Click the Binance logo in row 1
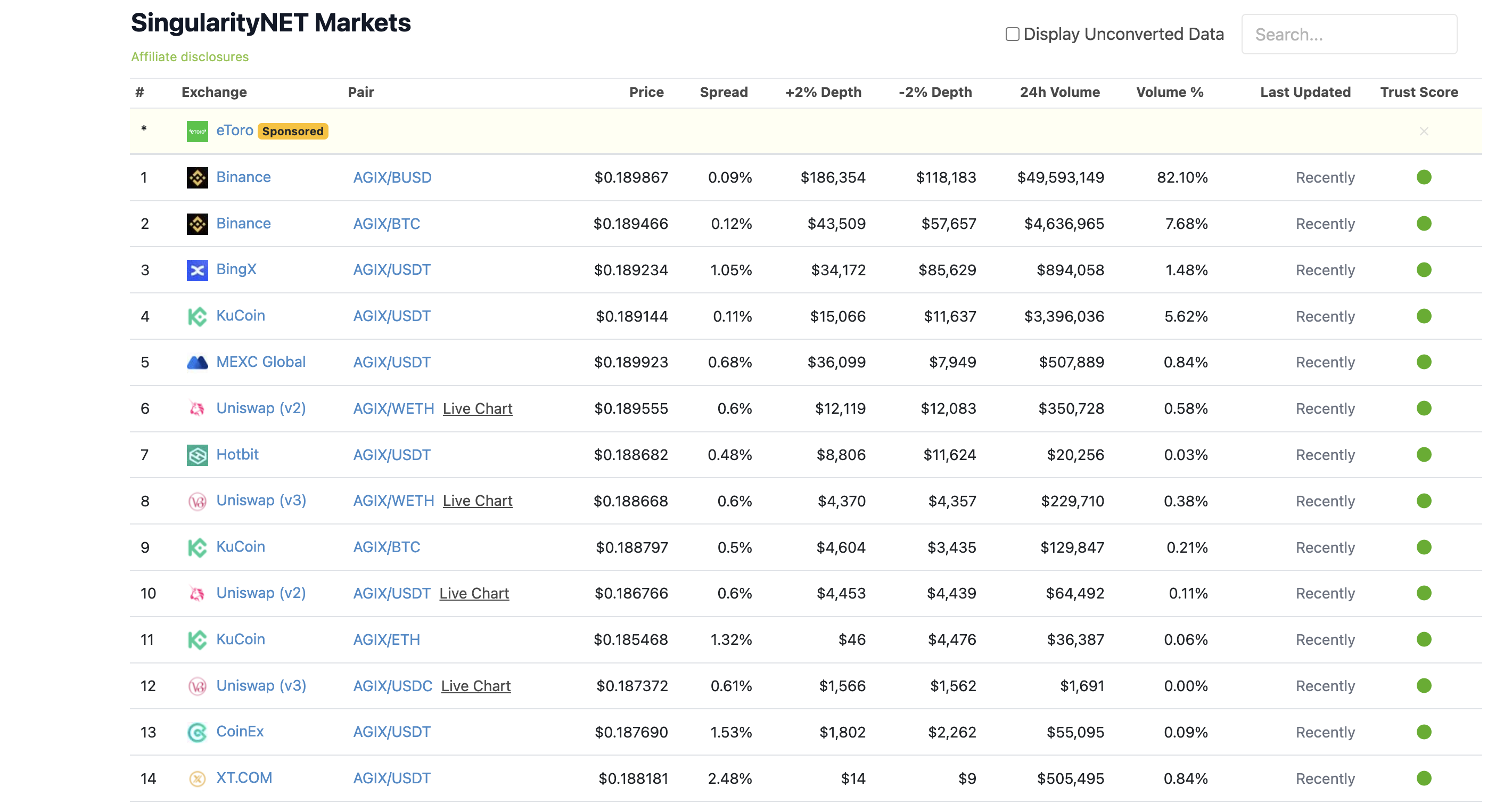1512x803 pixels. pyautogui.click(x=197, y=177)
